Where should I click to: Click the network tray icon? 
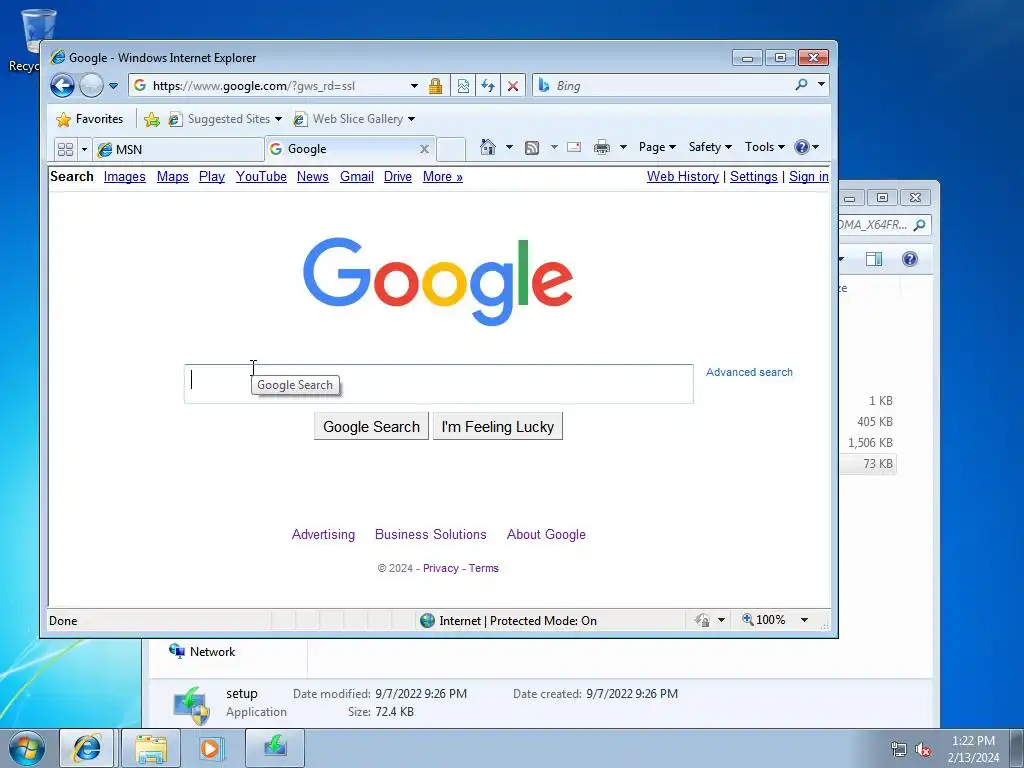[x=899, y=750]
